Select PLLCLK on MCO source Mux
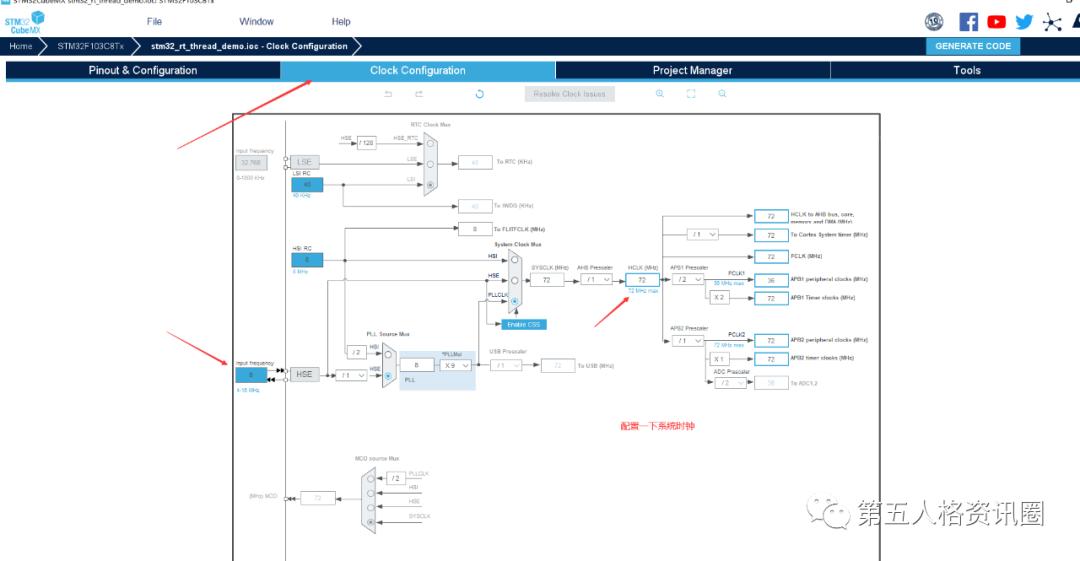1080x561 pixels. coord(371,478)
